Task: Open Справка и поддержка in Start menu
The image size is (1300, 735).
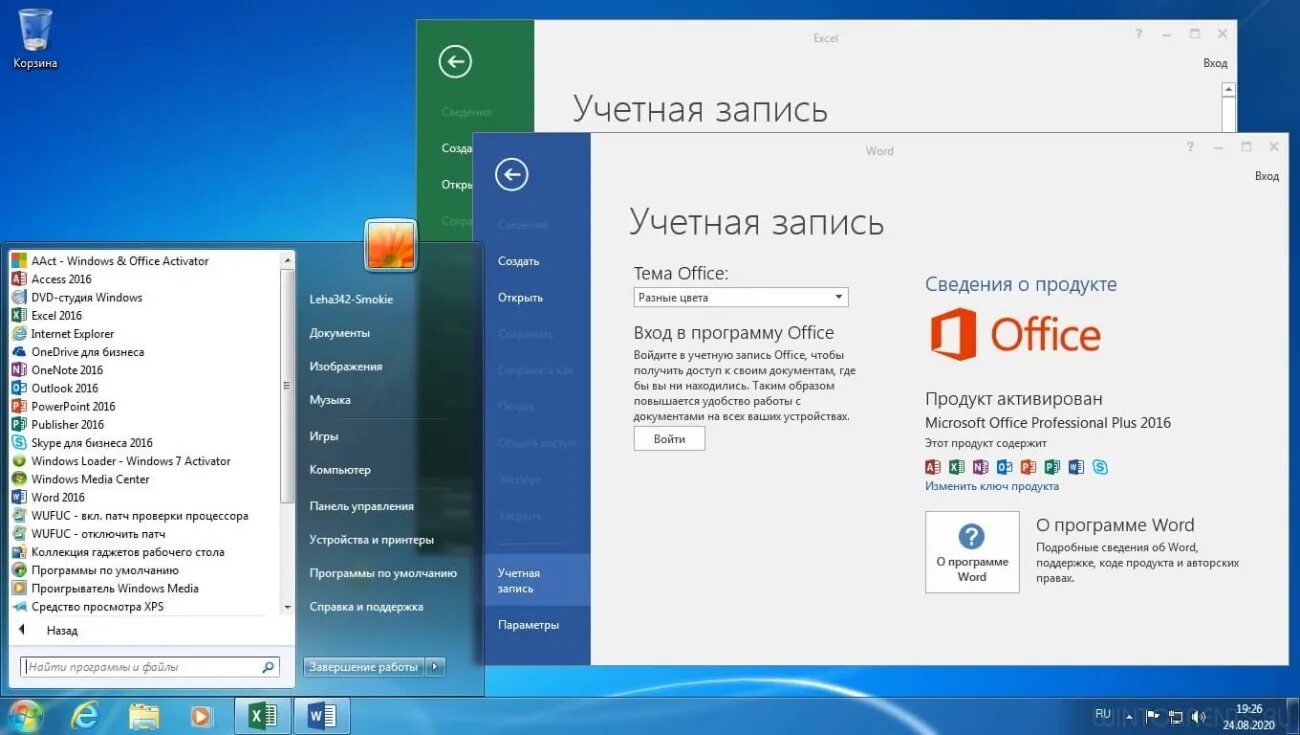Action: (x=366, y=607)
